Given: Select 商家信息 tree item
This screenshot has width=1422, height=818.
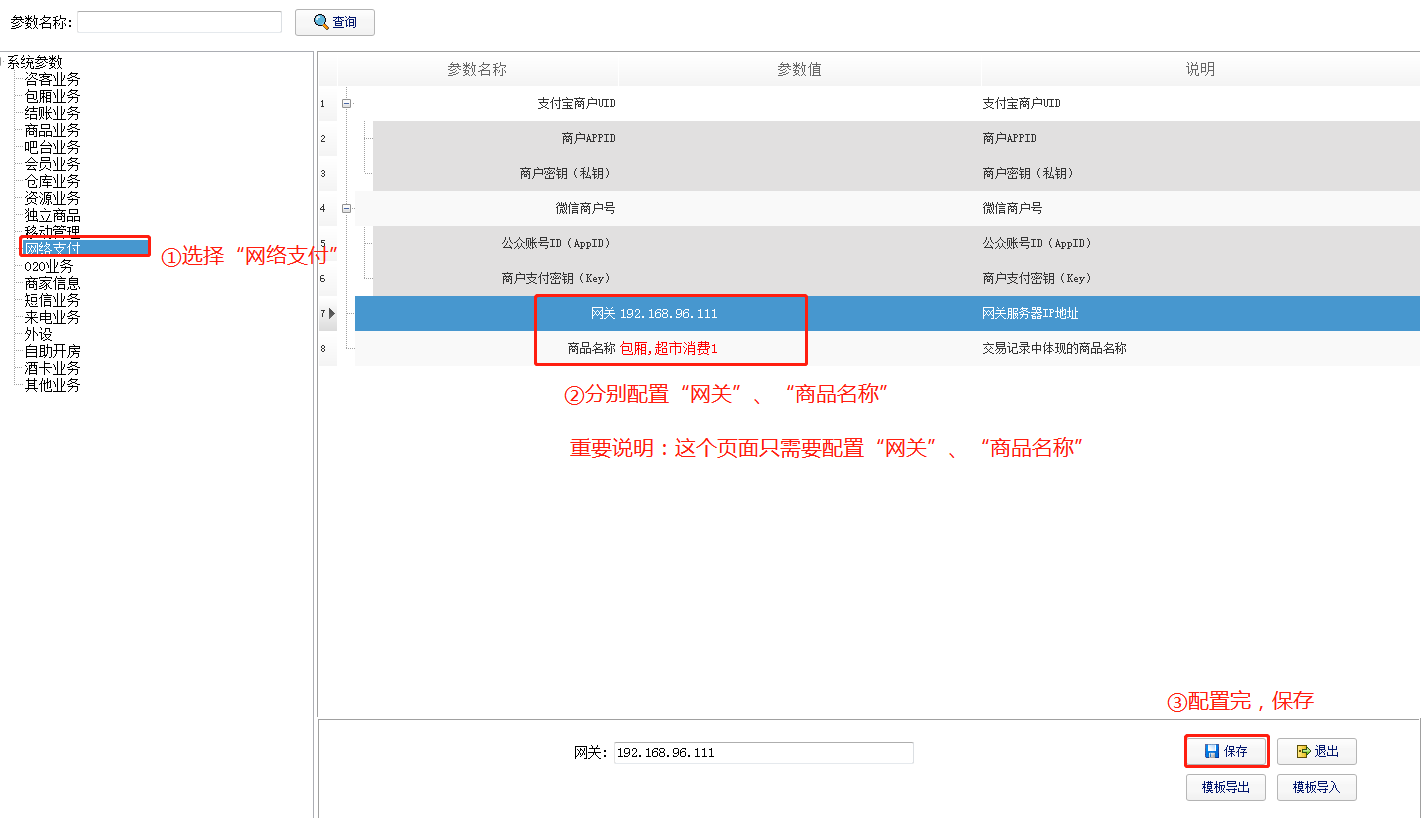Looking at the screenshot, I should click(53, 283).
